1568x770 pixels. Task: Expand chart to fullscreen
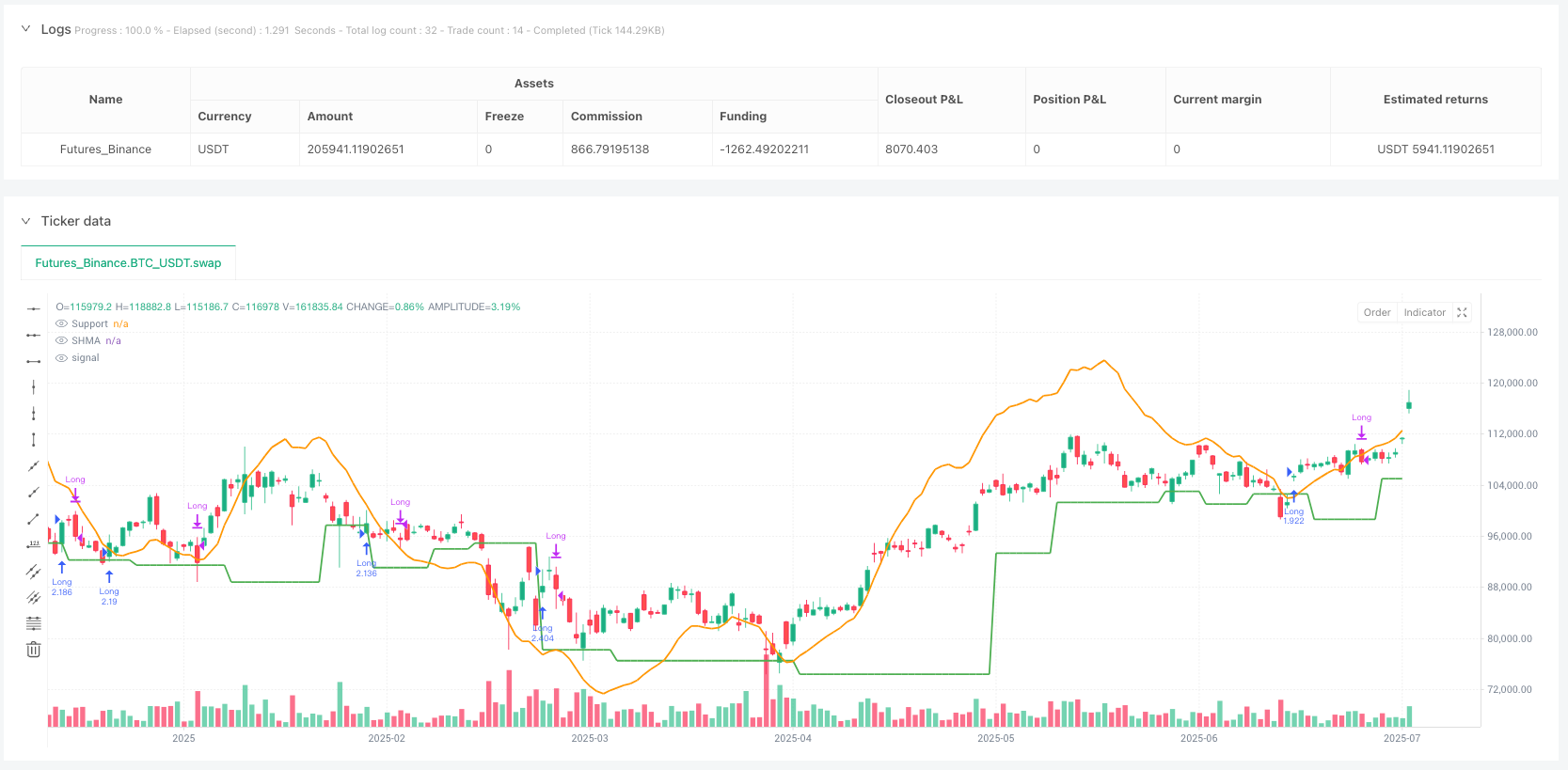[1462, 313]
